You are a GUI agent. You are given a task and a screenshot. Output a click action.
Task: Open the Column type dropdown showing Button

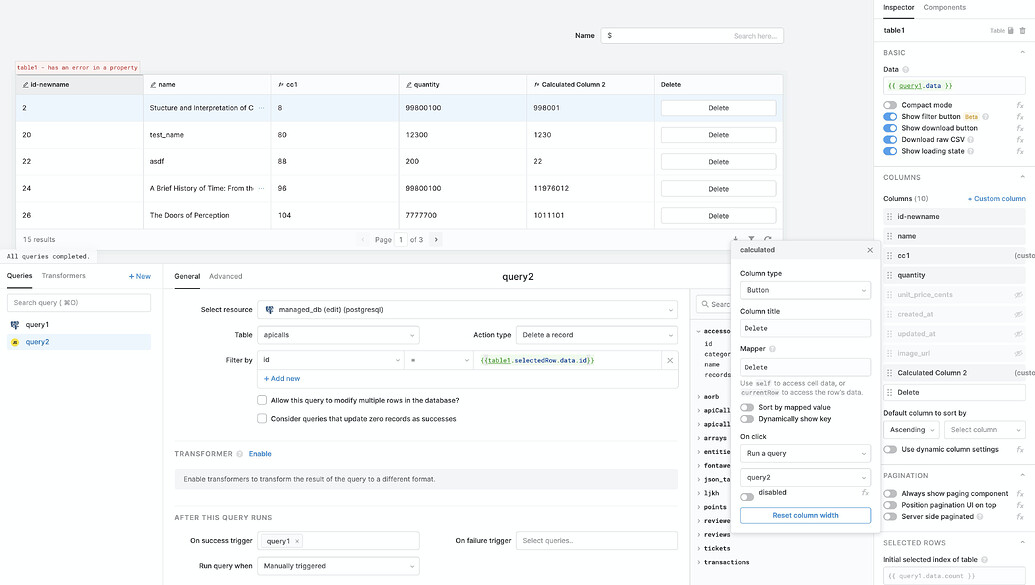[x=806, y=290]
